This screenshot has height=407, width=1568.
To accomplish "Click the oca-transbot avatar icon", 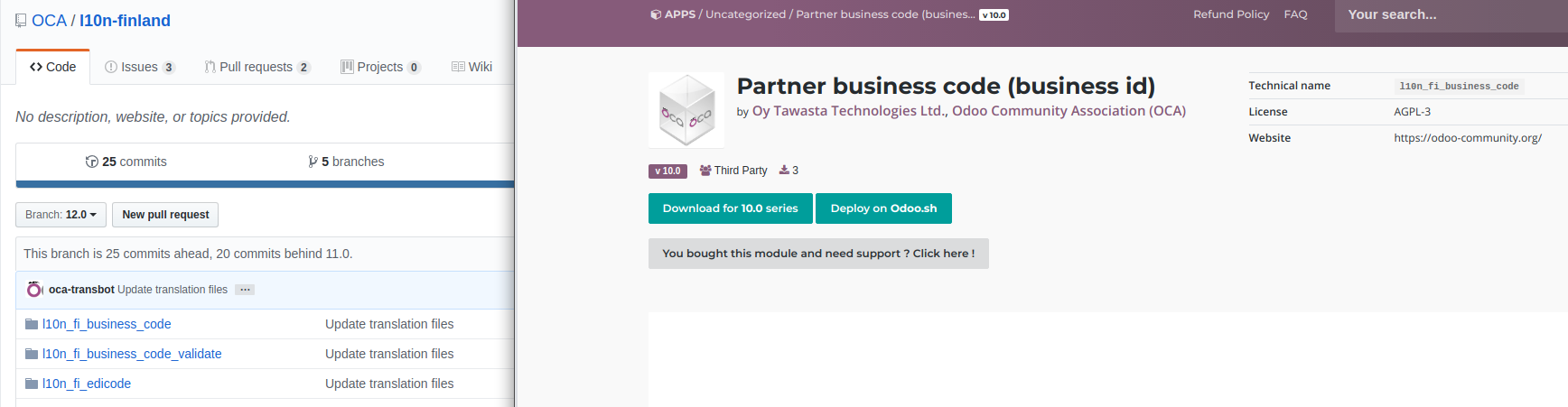I will [34, 290].
